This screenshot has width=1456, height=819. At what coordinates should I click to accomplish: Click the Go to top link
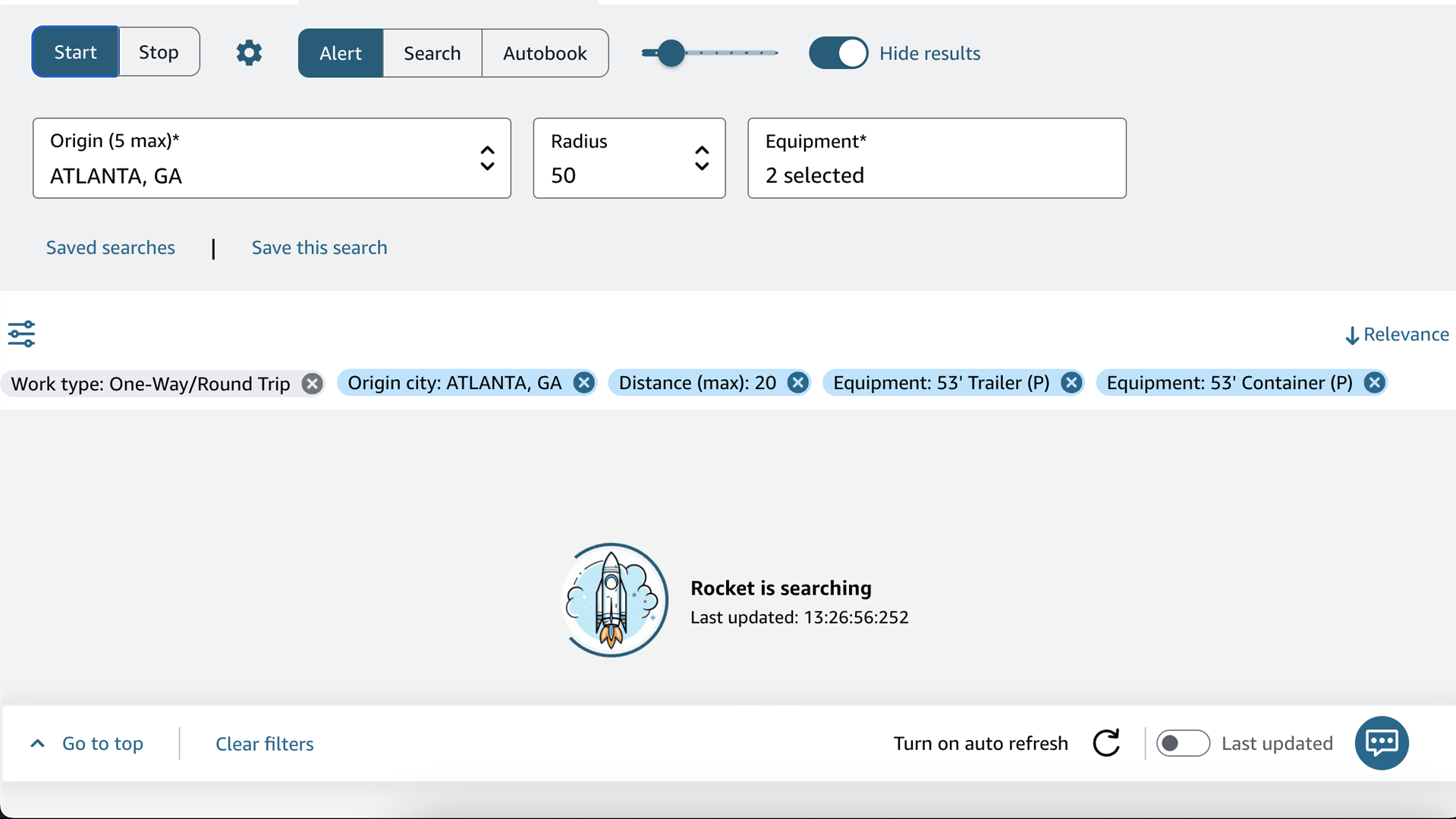pos(102,744)
